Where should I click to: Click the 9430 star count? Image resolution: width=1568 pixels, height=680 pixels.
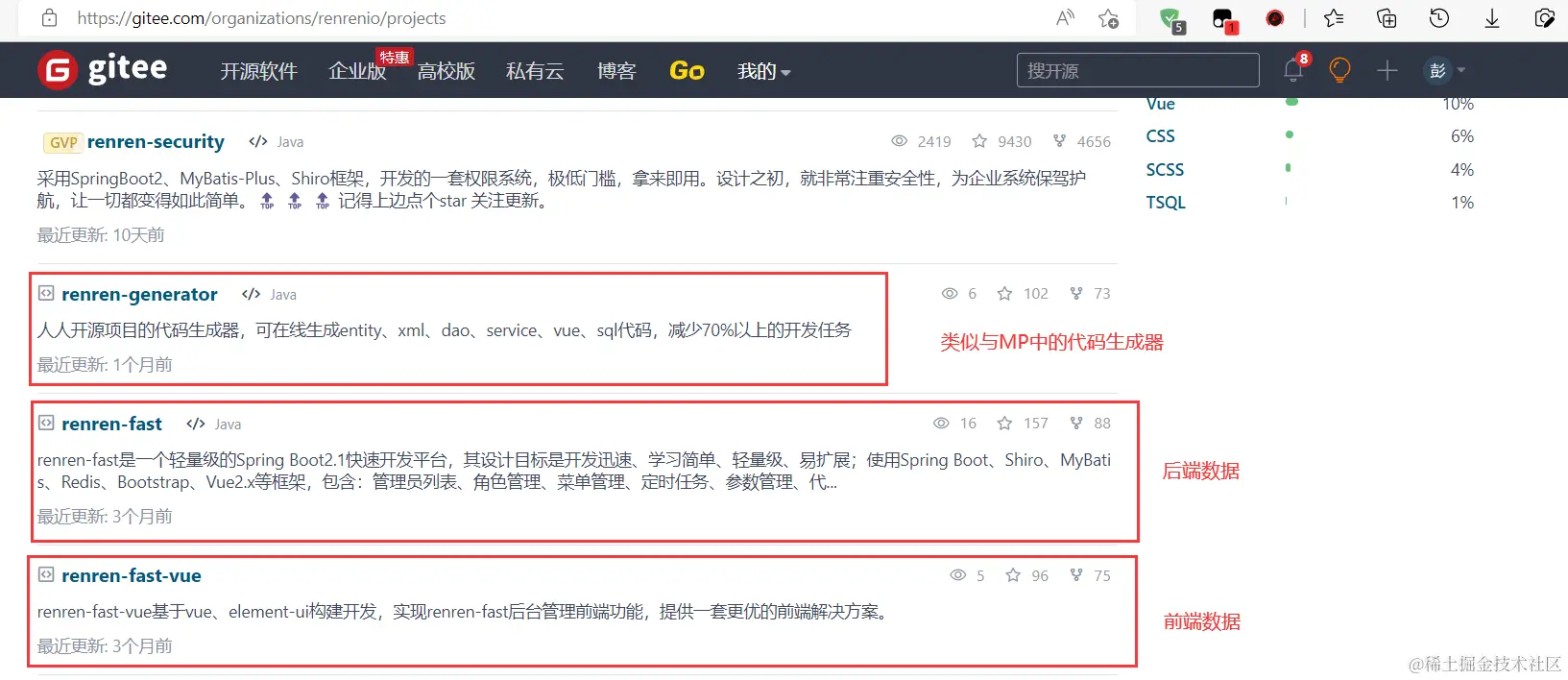point(1014,142)
